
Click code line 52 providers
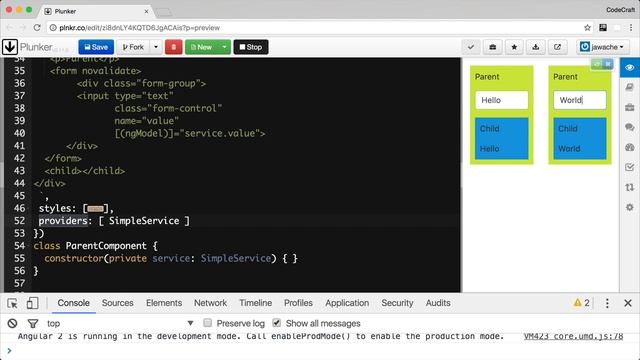click(114, 221)
